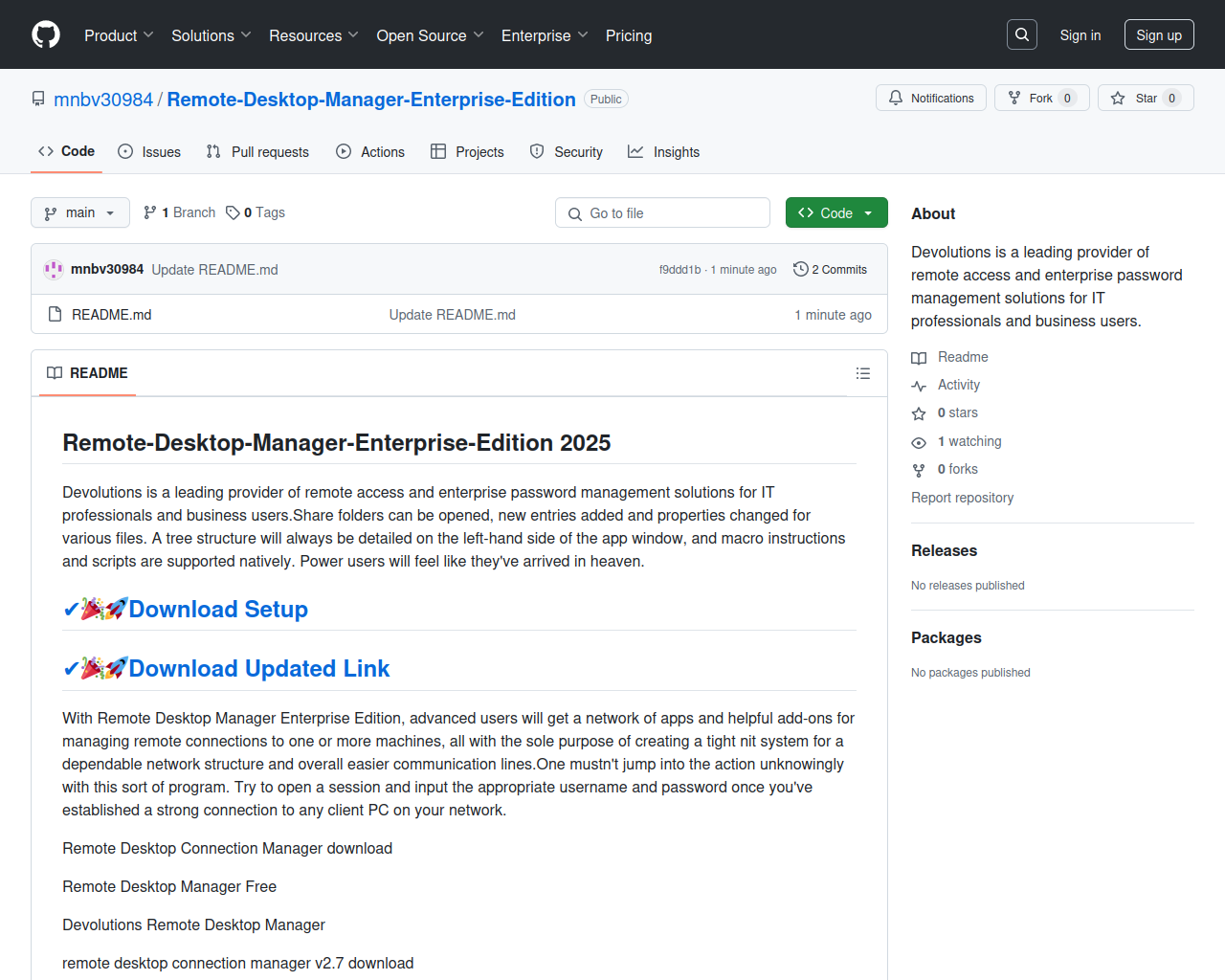Click the book icon next to Readme

coord(919,358)
